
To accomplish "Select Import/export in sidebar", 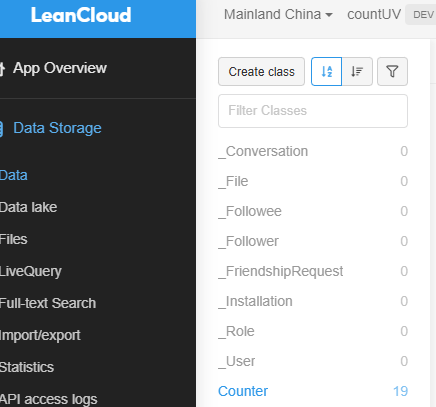I will [40, 335].
